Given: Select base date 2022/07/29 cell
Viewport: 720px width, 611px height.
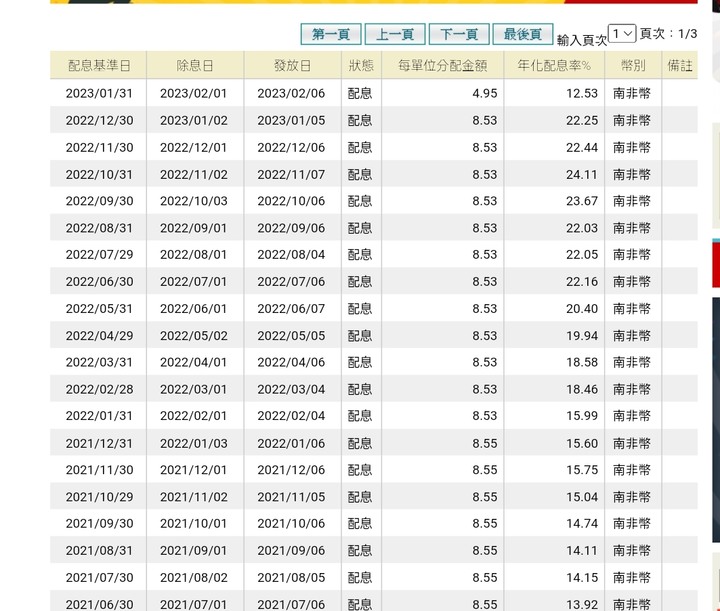Looking at the screenshot, I should [99, 254].
